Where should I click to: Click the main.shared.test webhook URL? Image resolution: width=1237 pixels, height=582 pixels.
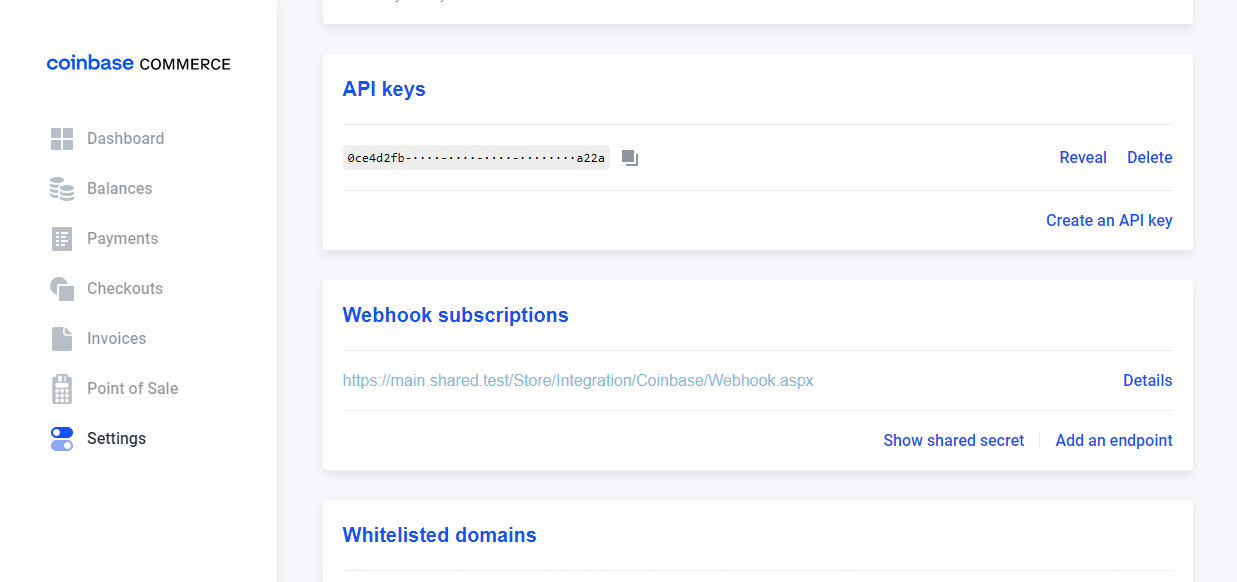pos(577,381)
